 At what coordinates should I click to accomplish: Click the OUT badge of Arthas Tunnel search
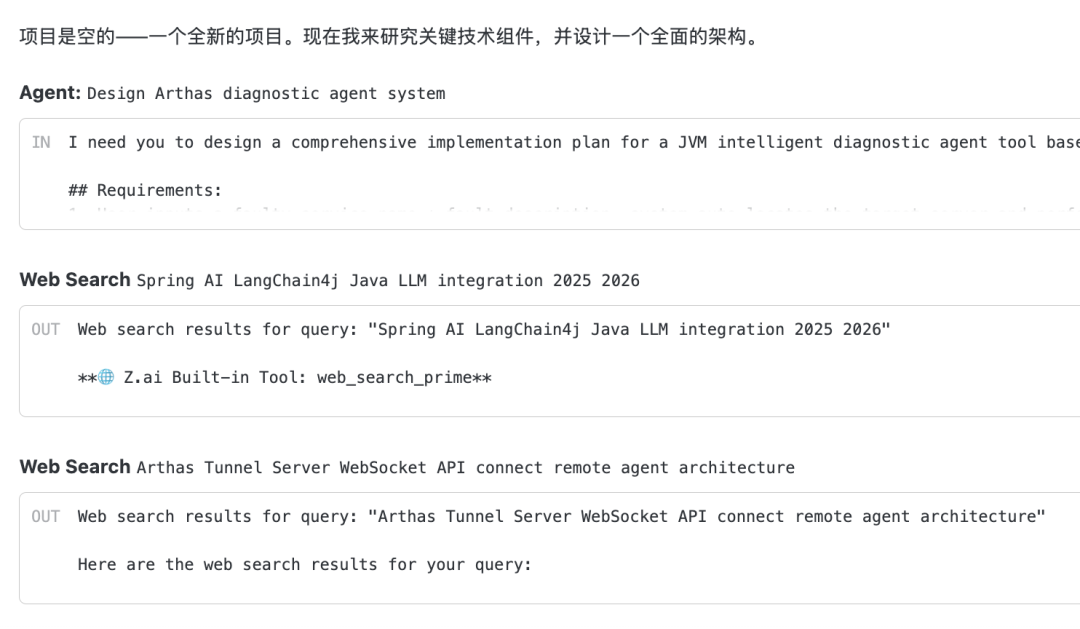pos(45,516)
